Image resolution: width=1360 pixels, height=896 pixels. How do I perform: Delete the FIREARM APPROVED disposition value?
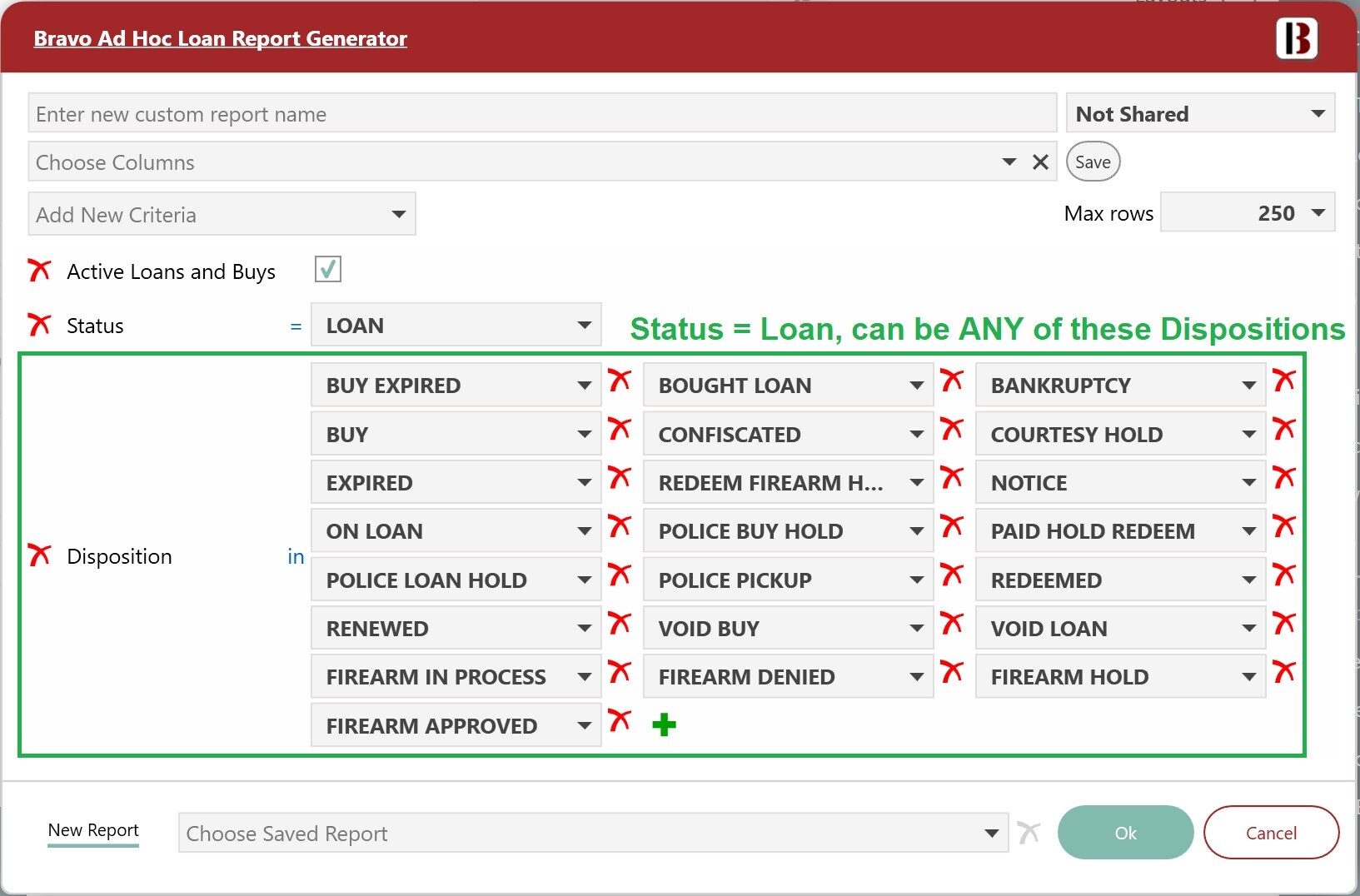[x=620, y=721]
